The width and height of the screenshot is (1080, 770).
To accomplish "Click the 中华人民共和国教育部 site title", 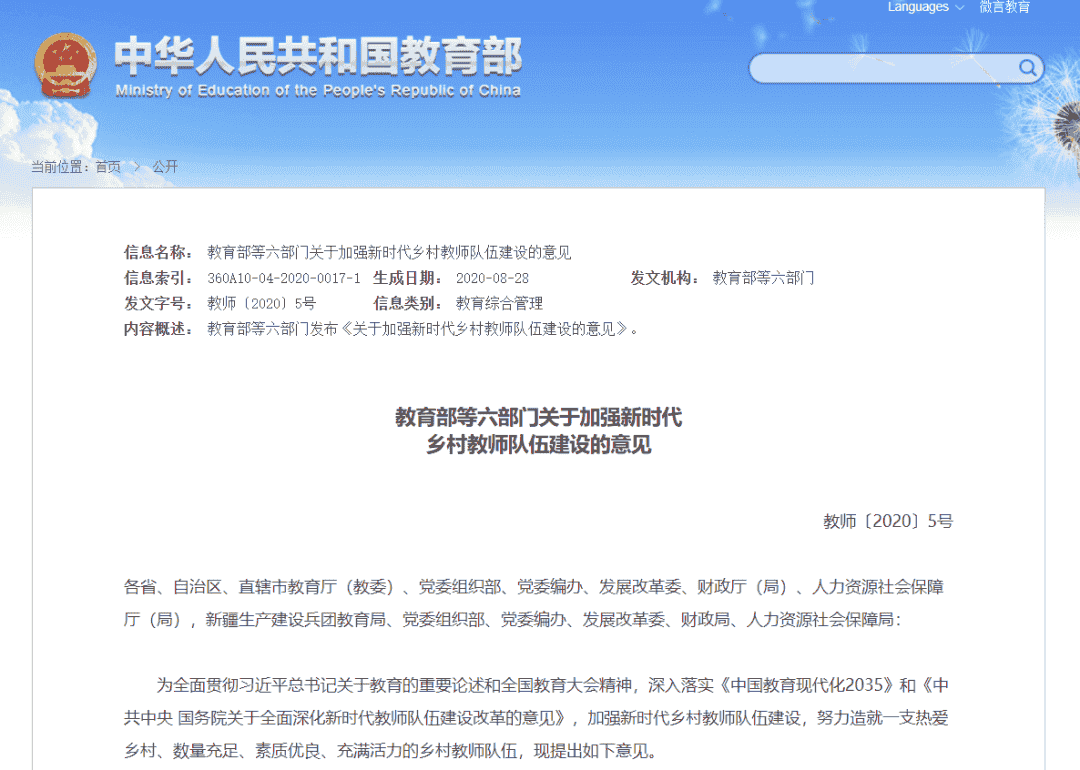I will click(317, 56).
